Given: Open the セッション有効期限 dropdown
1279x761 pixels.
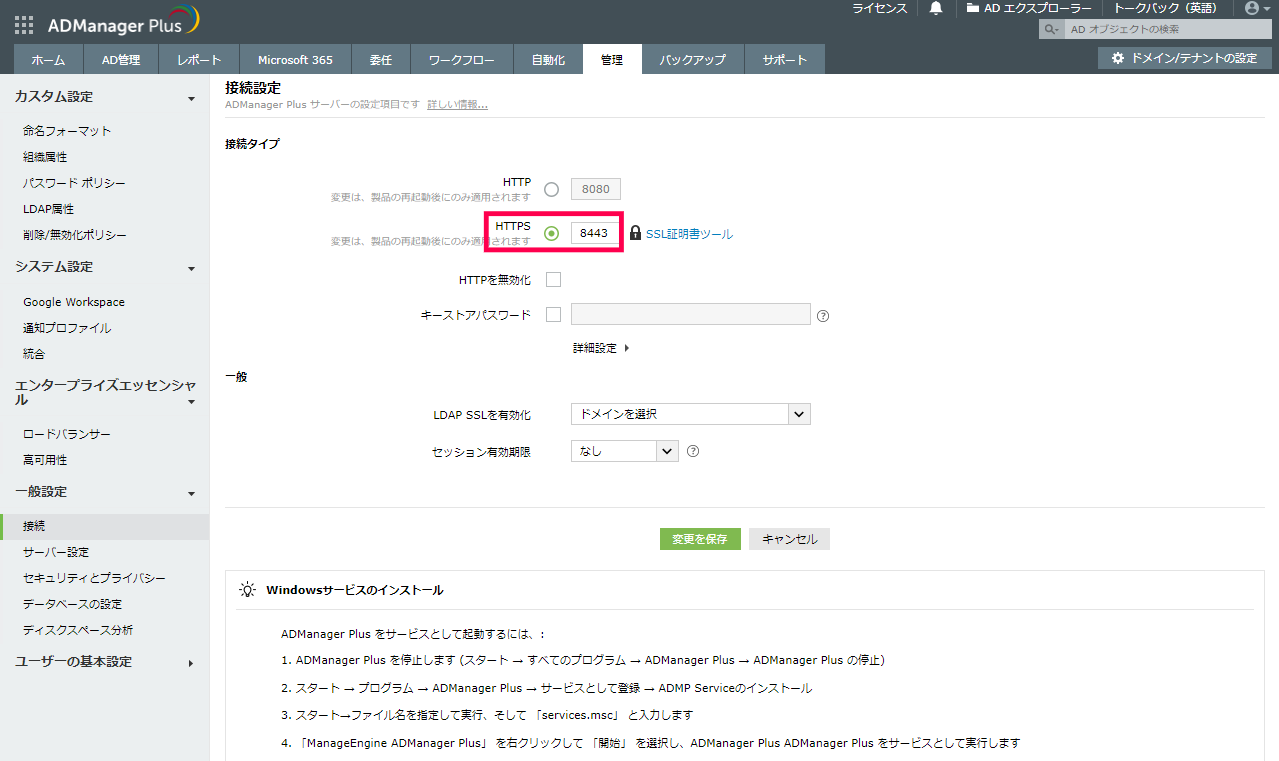Looking at the screenshot, I should pos(624,451).
